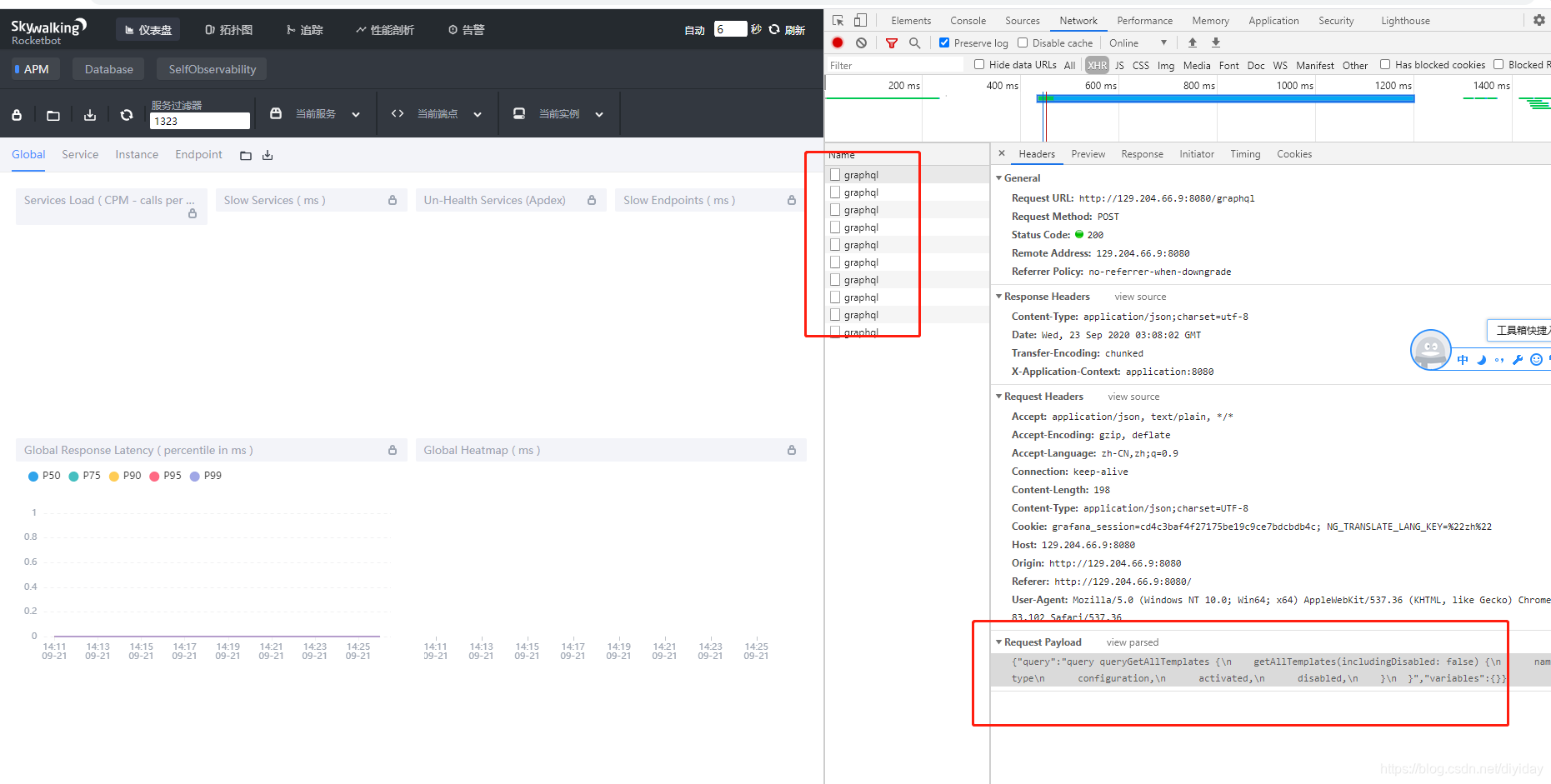Viewport: 1551px width, 784px height.
Task: Open the 当前端点 endpoint dropdown
Action: pyautogui.click(x=437, y=114)
